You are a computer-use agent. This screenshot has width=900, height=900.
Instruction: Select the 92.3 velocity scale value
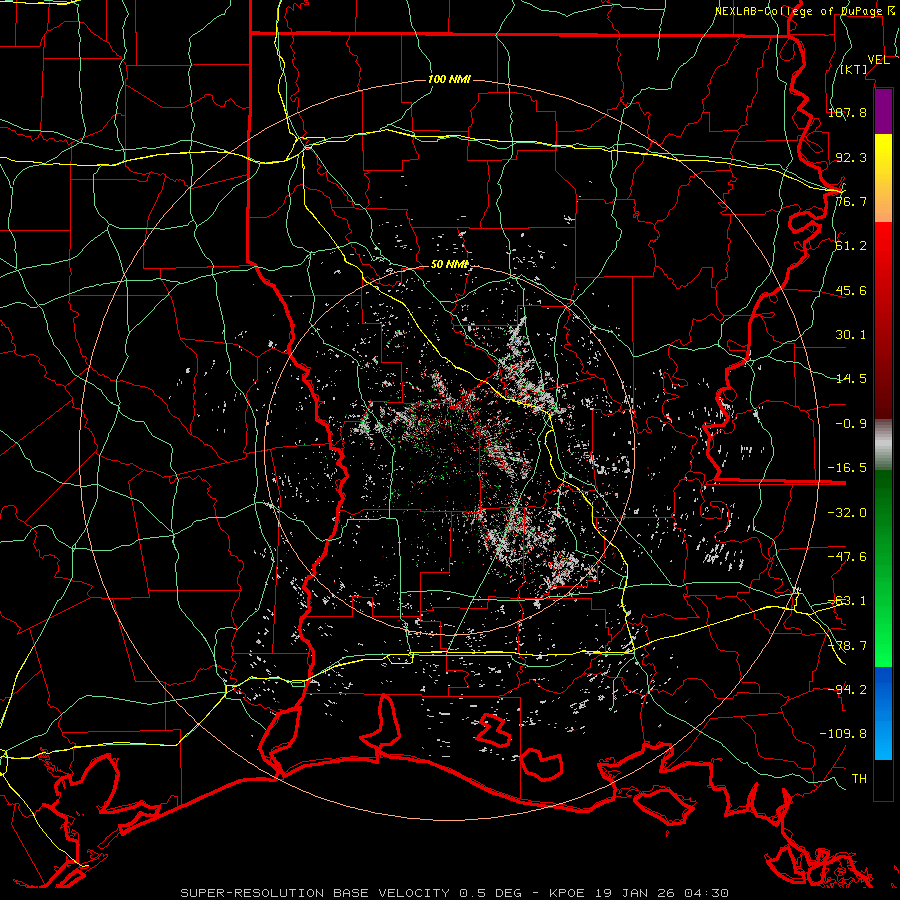[x=851, y=157]
